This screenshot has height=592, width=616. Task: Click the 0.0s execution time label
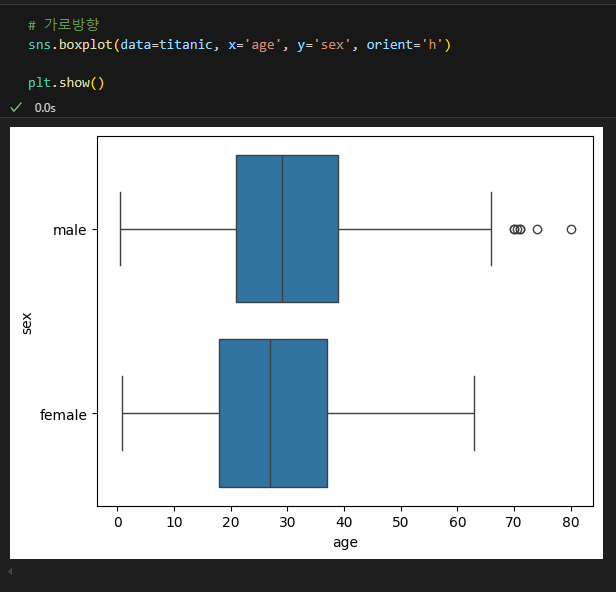45,108
